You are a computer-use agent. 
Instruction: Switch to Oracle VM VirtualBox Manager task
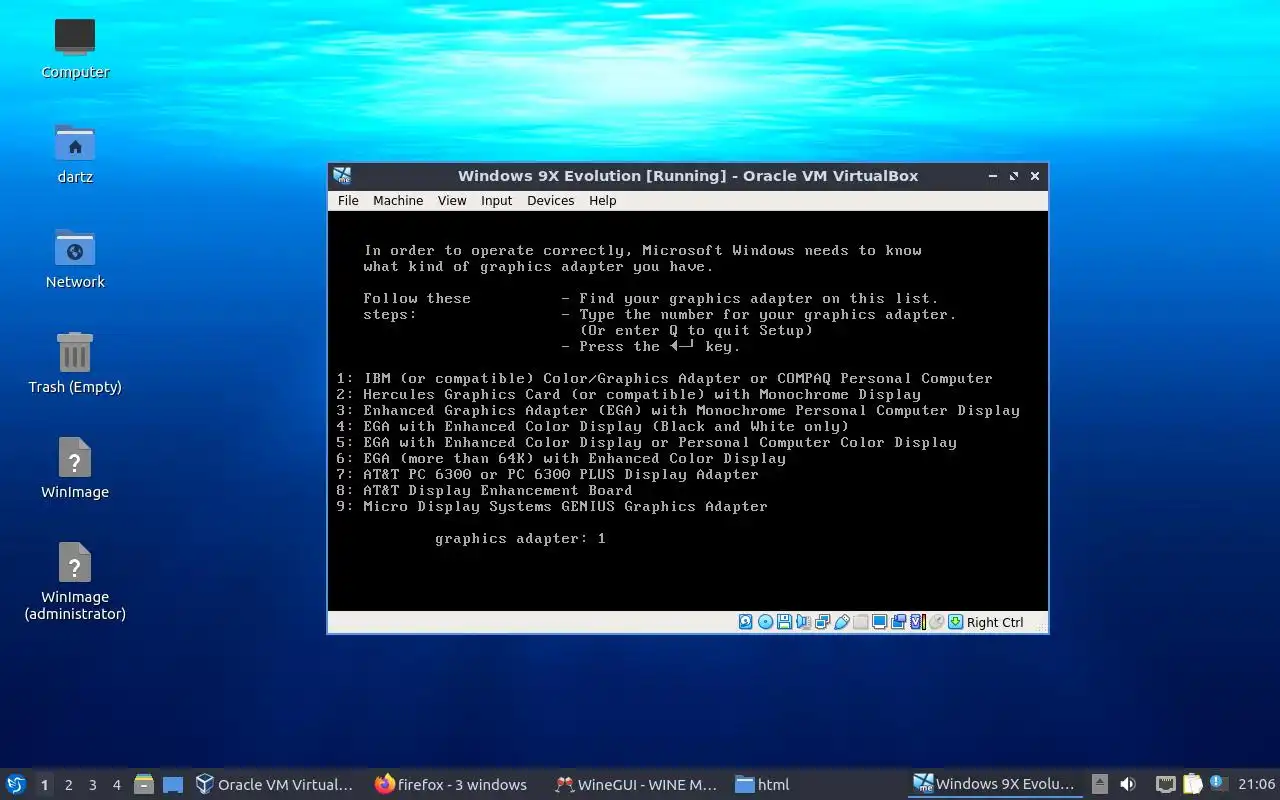(275, 785)
